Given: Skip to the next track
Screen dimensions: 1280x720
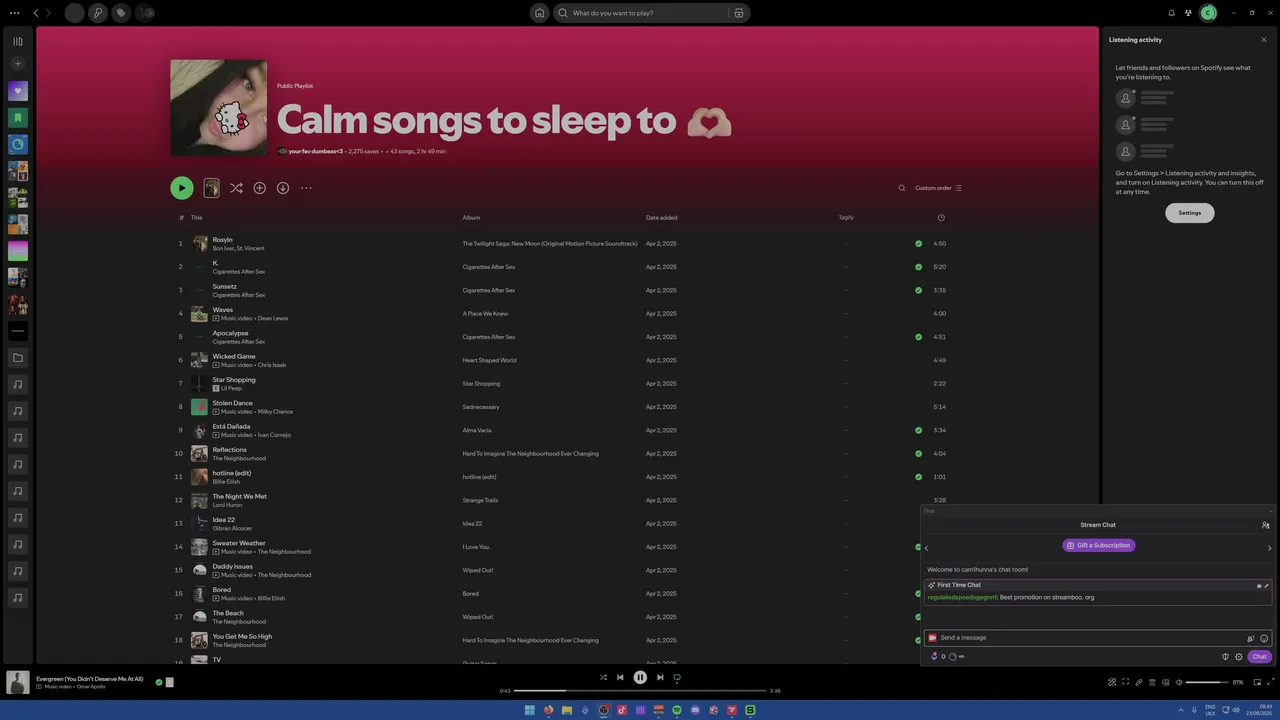Looking at the screenshot, I should 660,677.
